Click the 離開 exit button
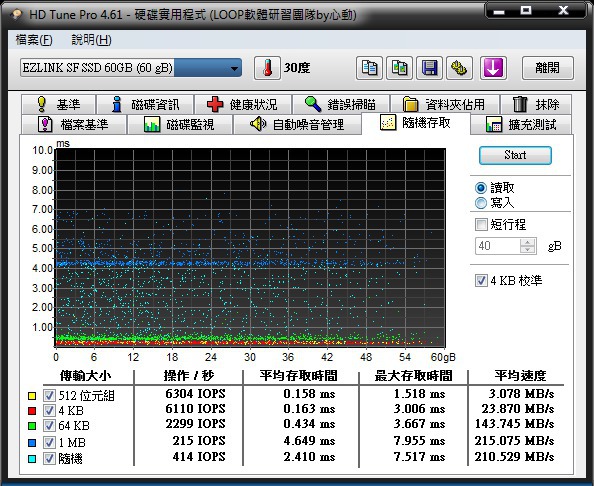The image size is (594, 486). [x=548, y=68]
